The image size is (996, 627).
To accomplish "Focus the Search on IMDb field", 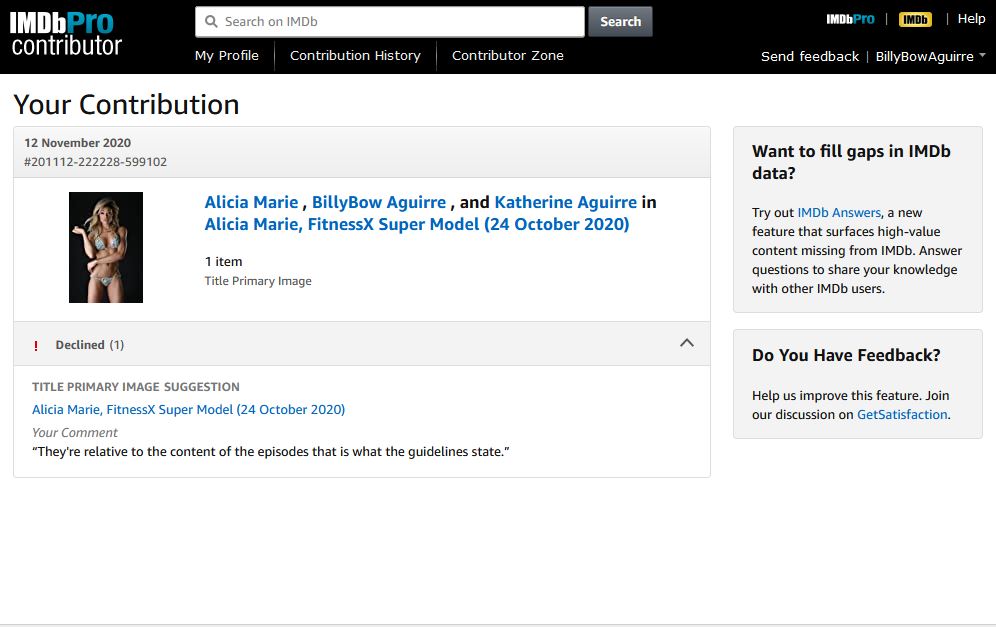I will point(400,21).
